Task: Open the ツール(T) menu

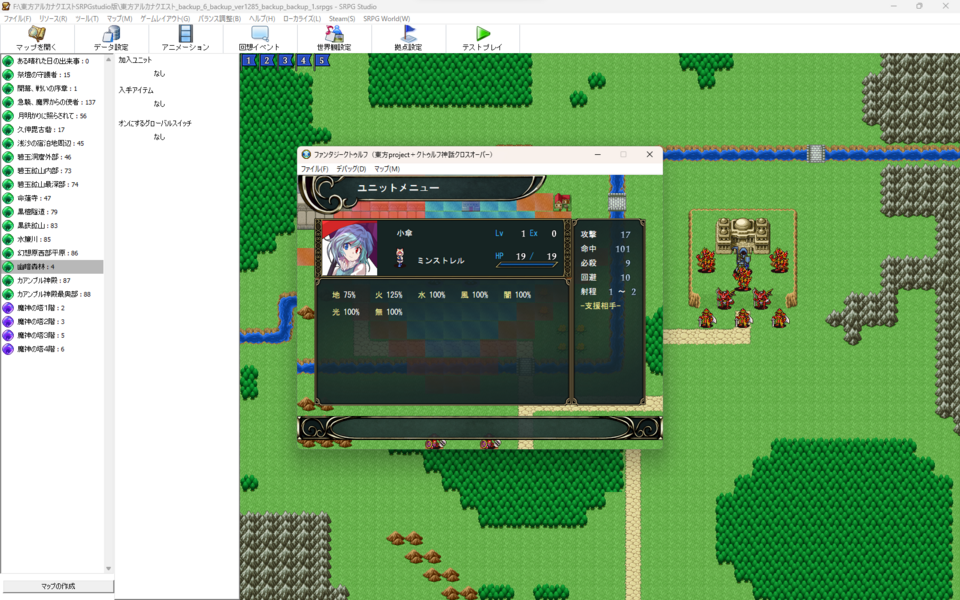Action: click(x=87, y=18)
